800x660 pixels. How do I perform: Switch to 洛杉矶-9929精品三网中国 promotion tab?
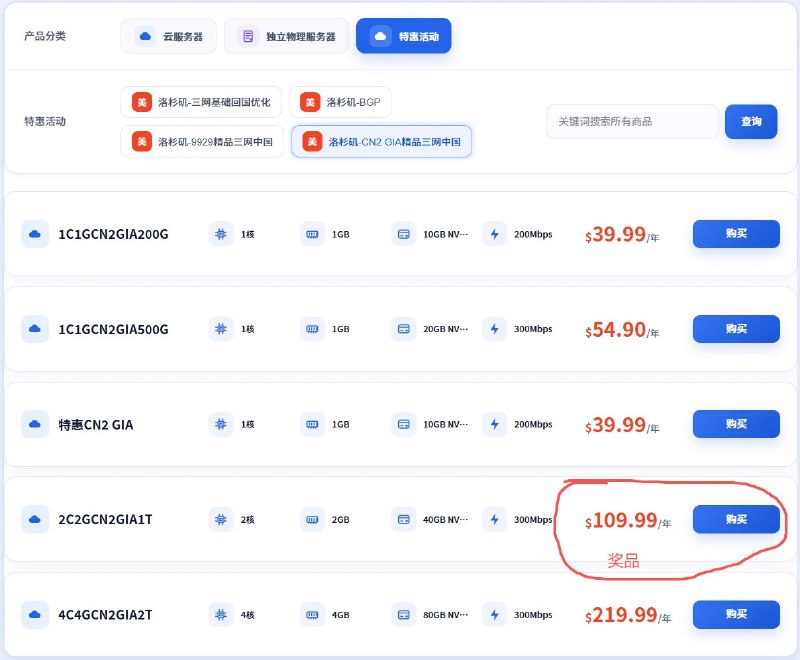[202, 141]
